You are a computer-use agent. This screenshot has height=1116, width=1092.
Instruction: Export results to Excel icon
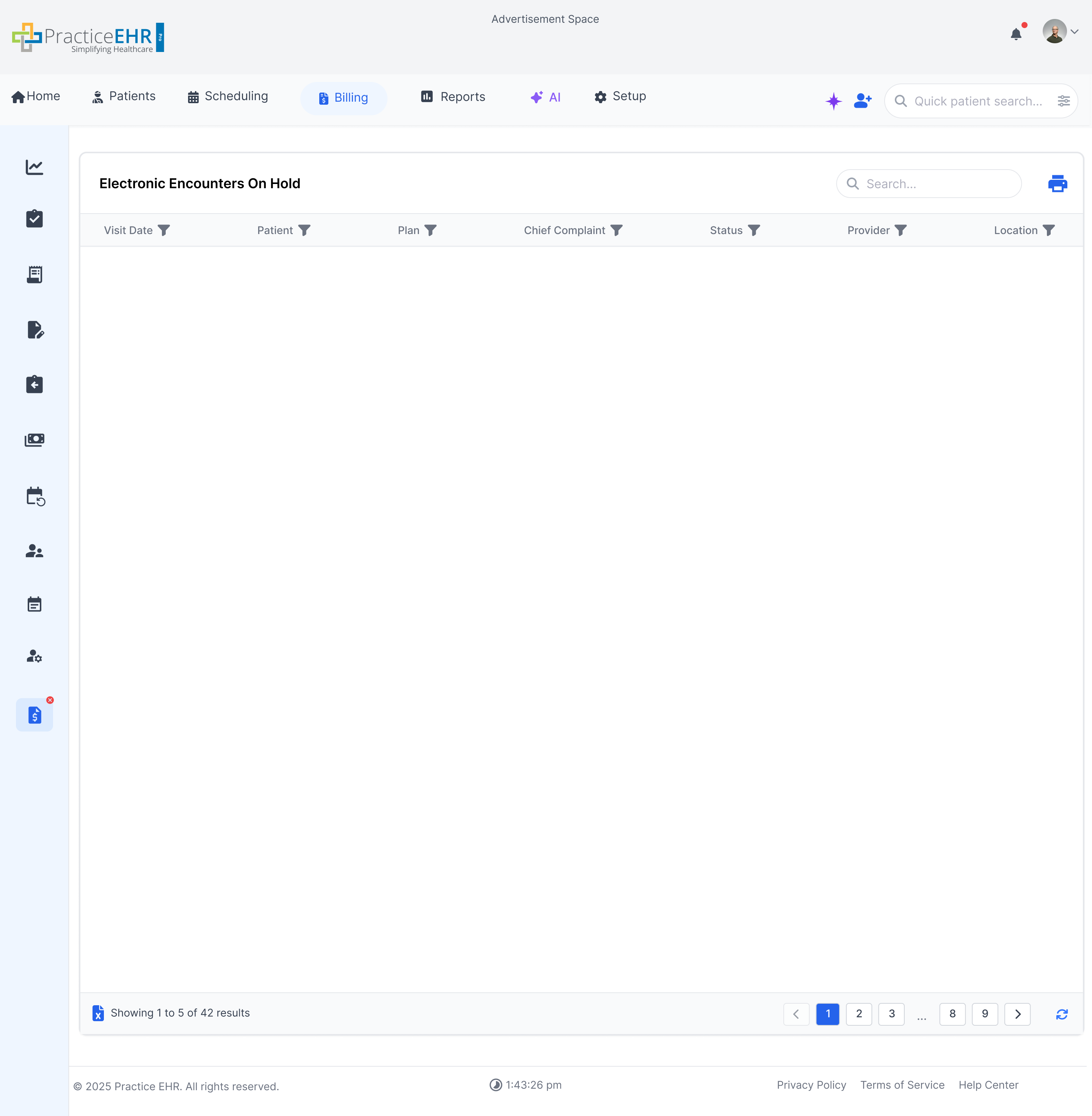tap(98, 1013)
